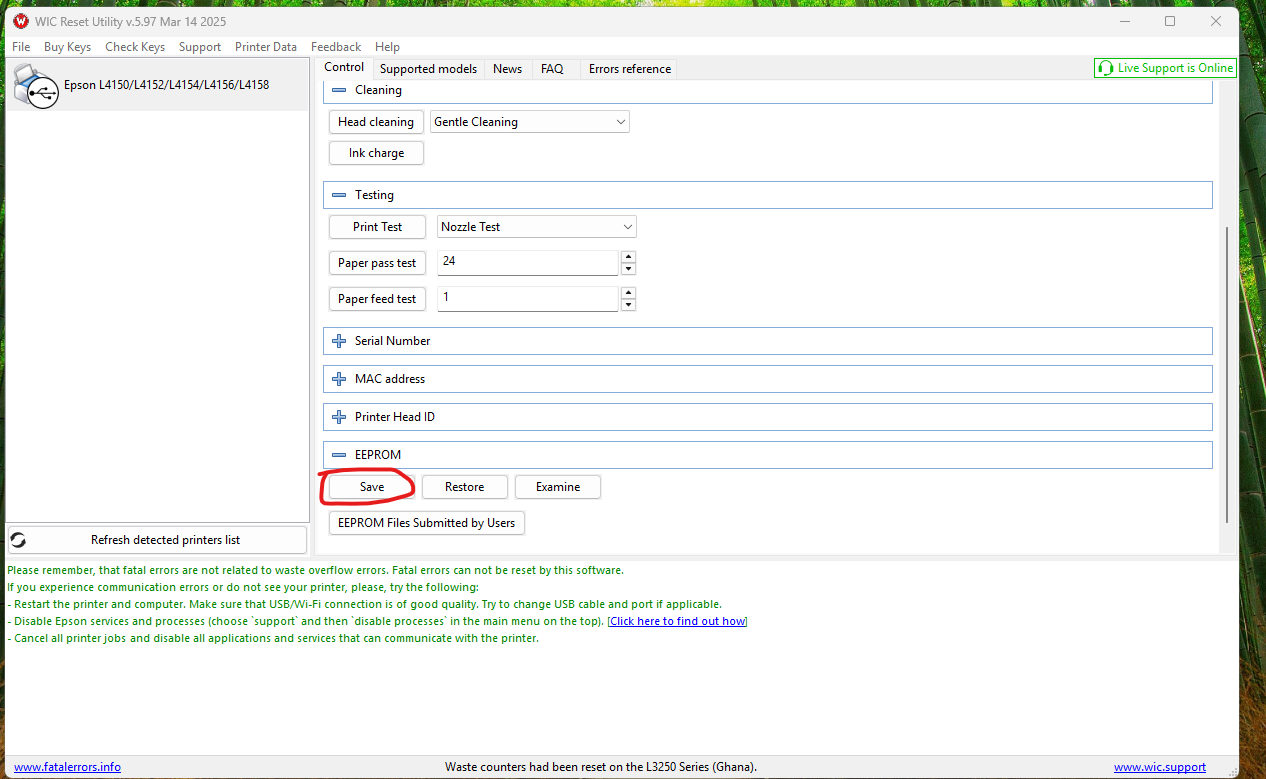The height and width of the screenshot is (779, 1266).
Task: Click the WIC Reset Utility app logo icon
Action: [x=21, y=21]
